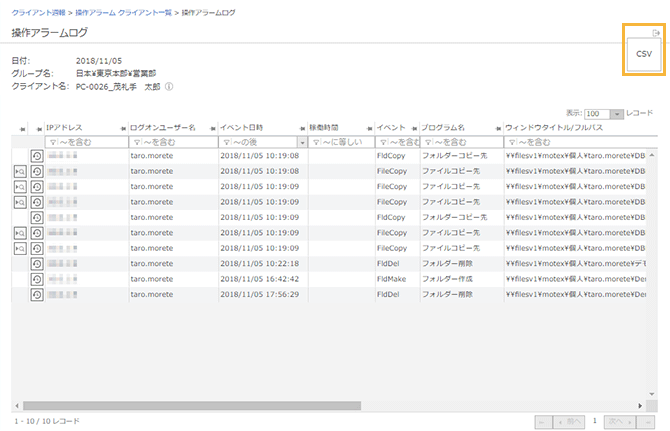Click the pin icon on ログオンユーザー名 column
This screenshot has width=670, height=431.
tap(124, 129)
